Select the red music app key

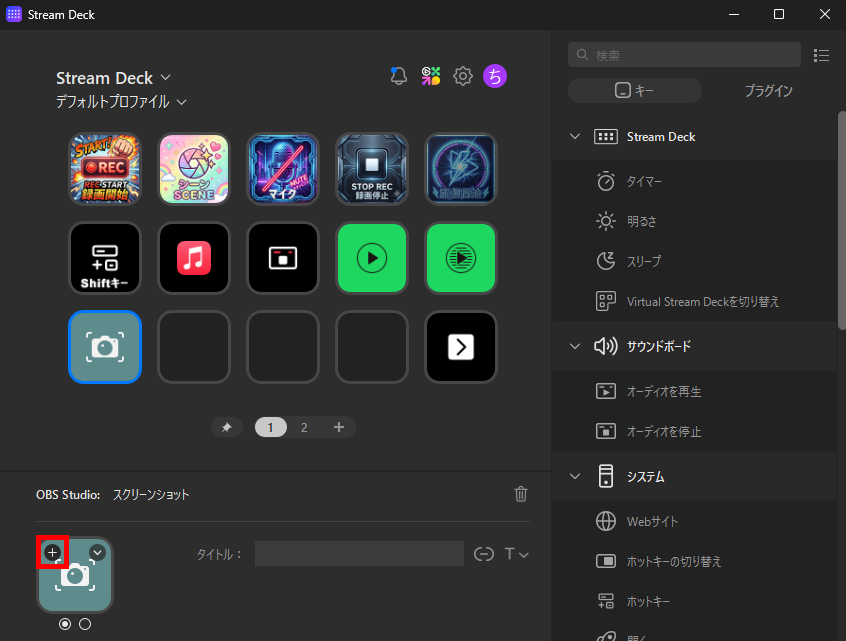click(194, 258)
